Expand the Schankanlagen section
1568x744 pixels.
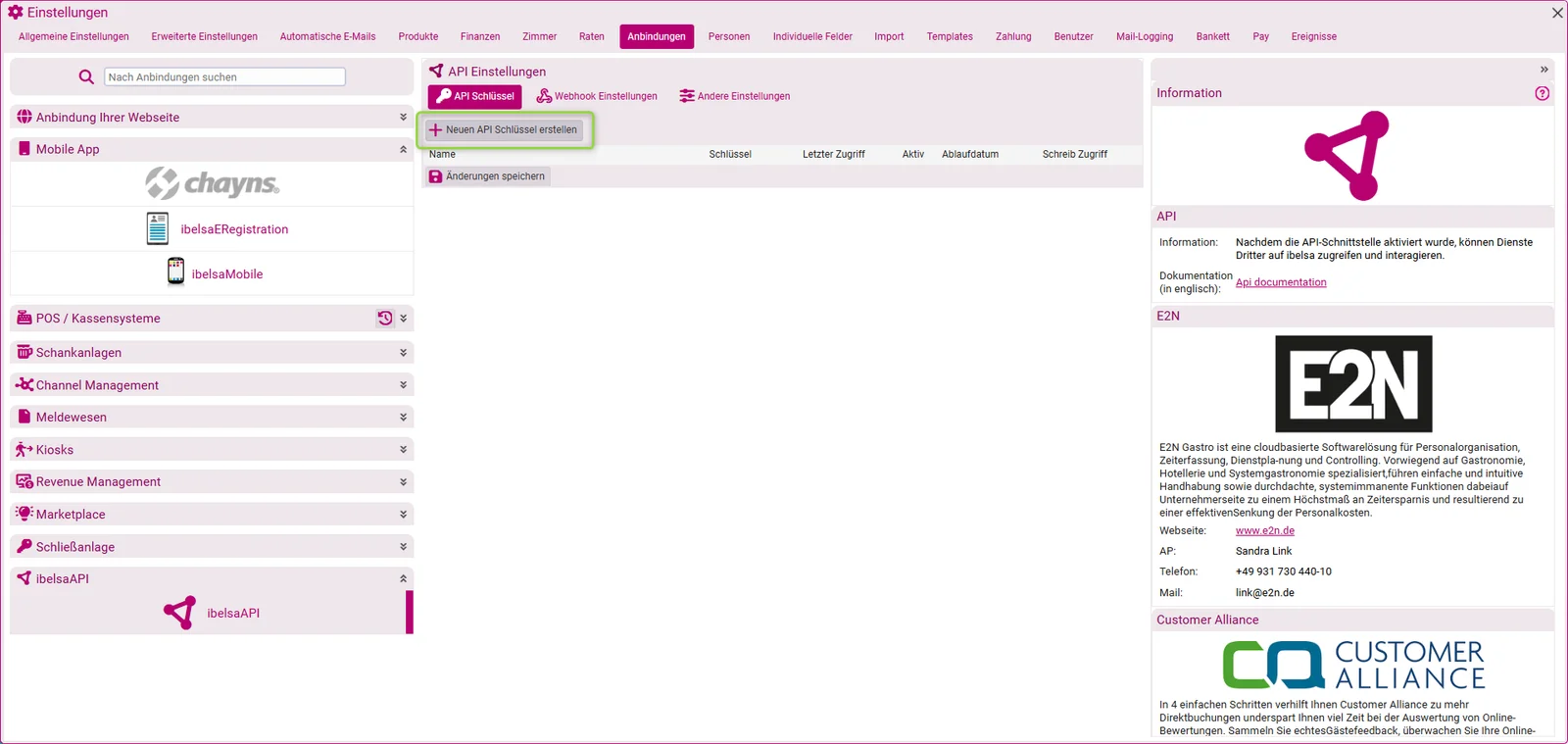[x=403, y=352]
